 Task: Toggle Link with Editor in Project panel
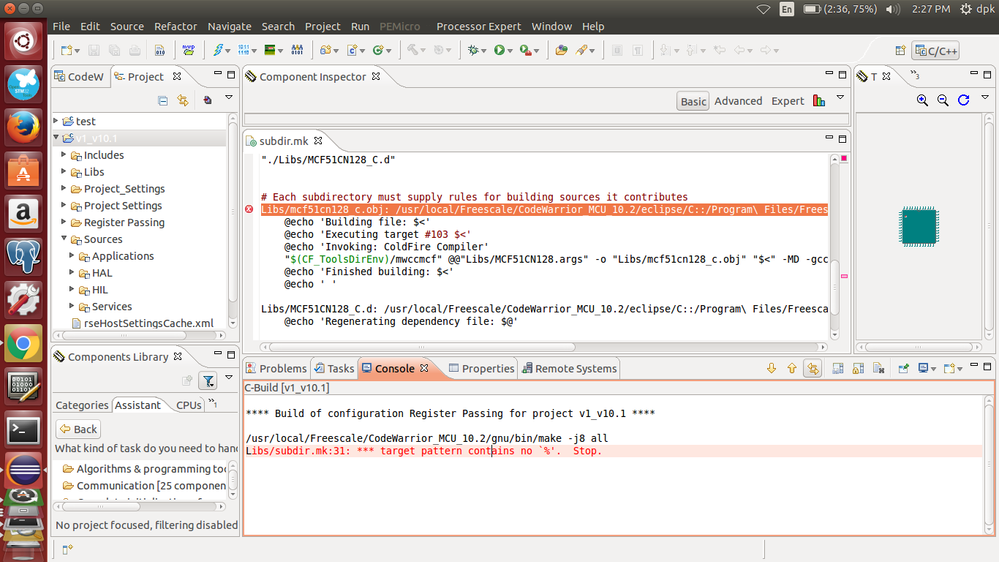183,100
